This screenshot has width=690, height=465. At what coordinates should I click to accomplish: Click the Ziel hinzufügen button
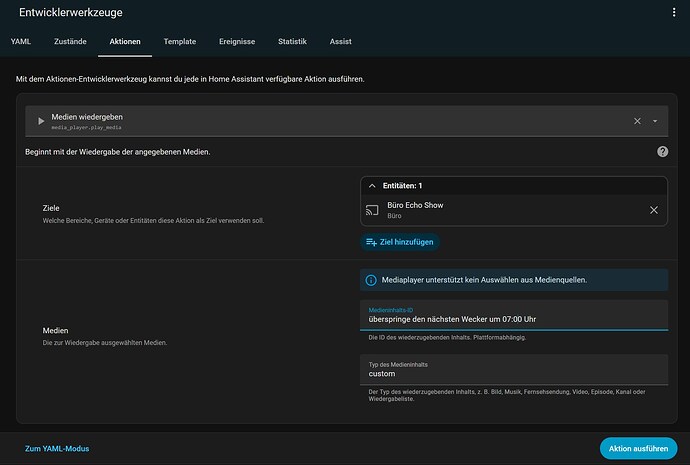(400, 242)
